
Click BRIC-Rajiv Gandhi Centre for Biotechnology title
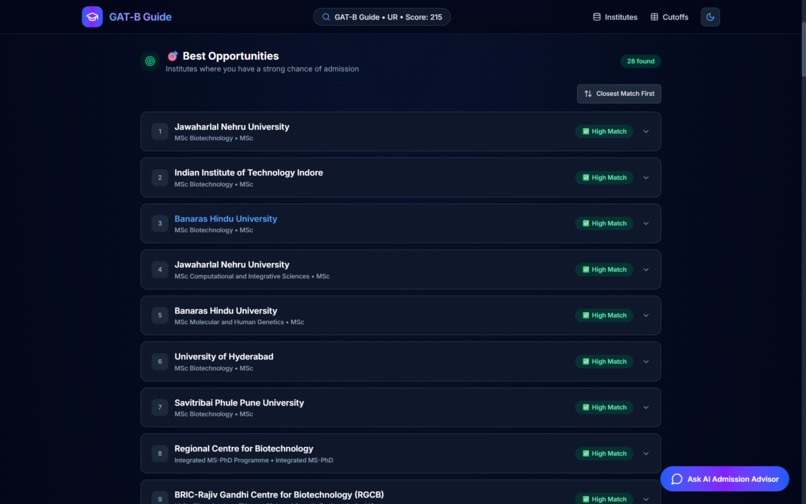pos(279,495)
